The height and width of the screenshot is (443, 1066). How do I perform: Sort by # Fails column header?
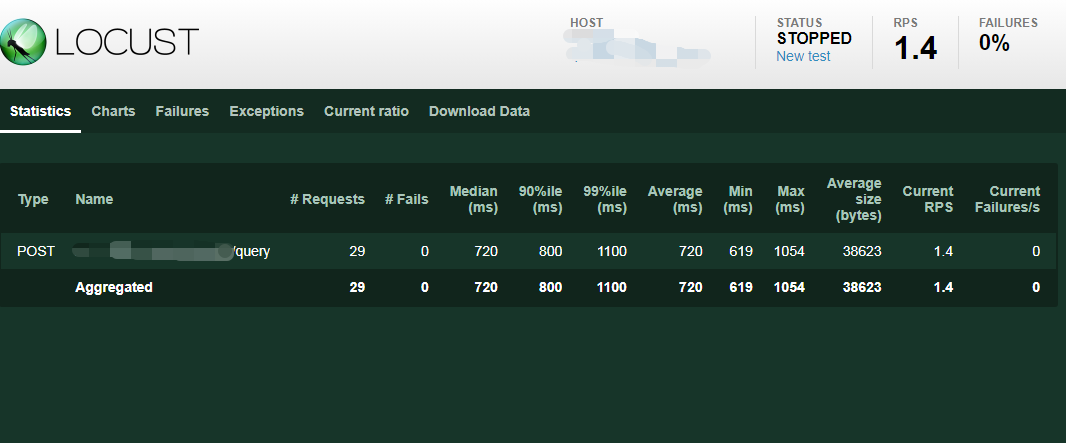tap(406, 199)
